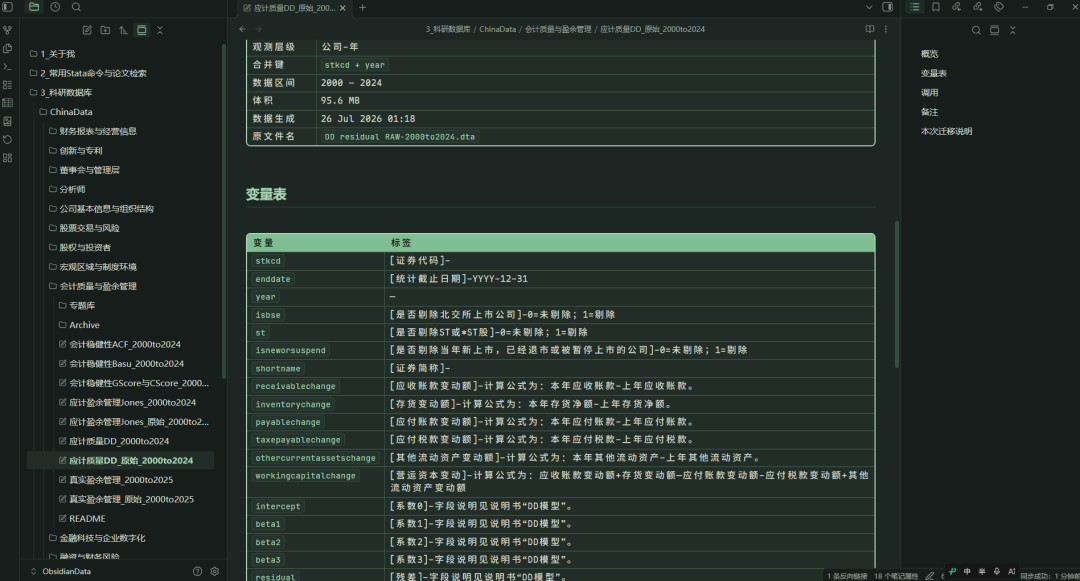1080x581 pixels.
Task: Toggle the left sidebar collapse icon
Action: tap(8, 7)
